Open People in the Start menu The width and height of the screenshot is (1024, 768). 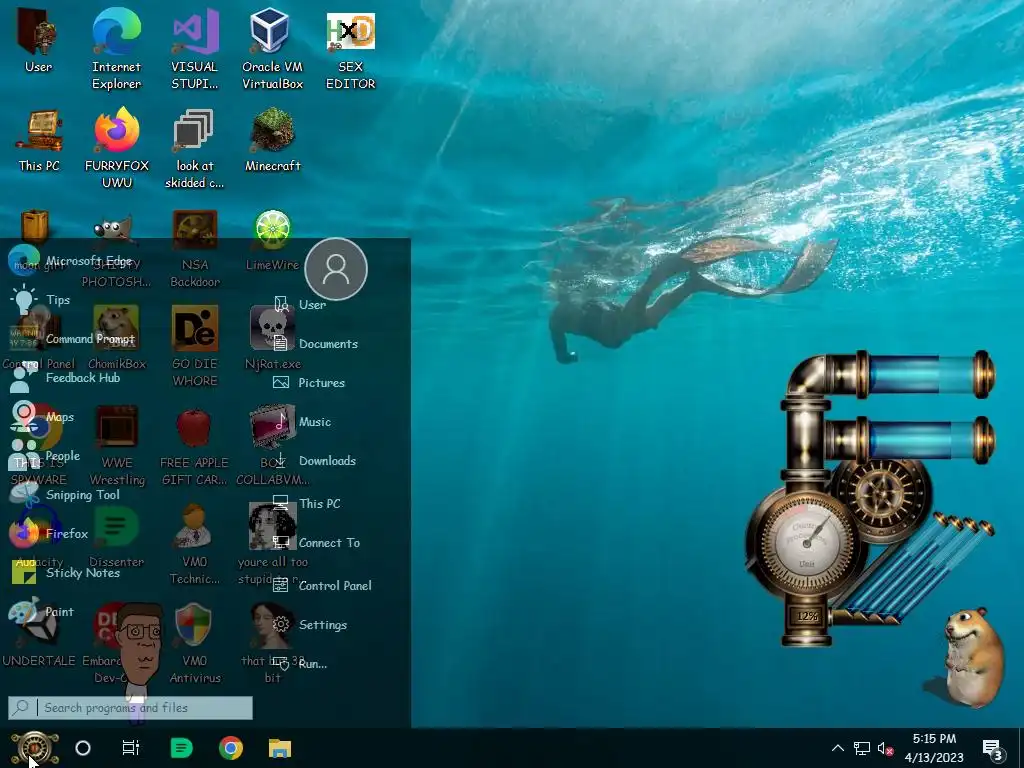(x=44, y=456)
